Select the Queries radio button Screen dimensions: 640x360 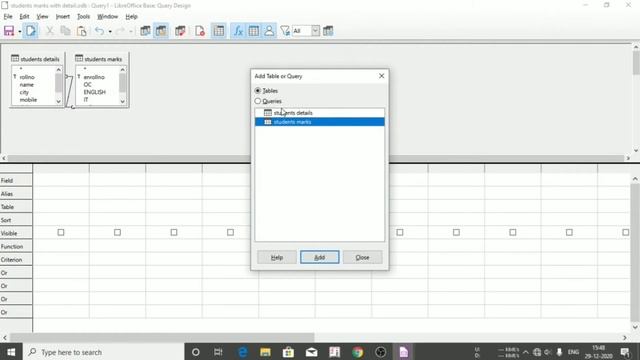coord(258,101)
